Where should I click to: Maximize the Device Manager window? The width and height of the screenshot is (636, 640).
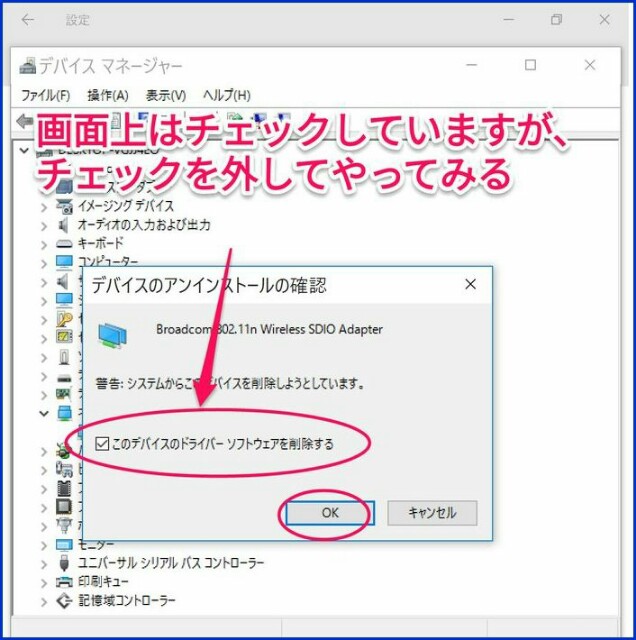tap(530, 65)
